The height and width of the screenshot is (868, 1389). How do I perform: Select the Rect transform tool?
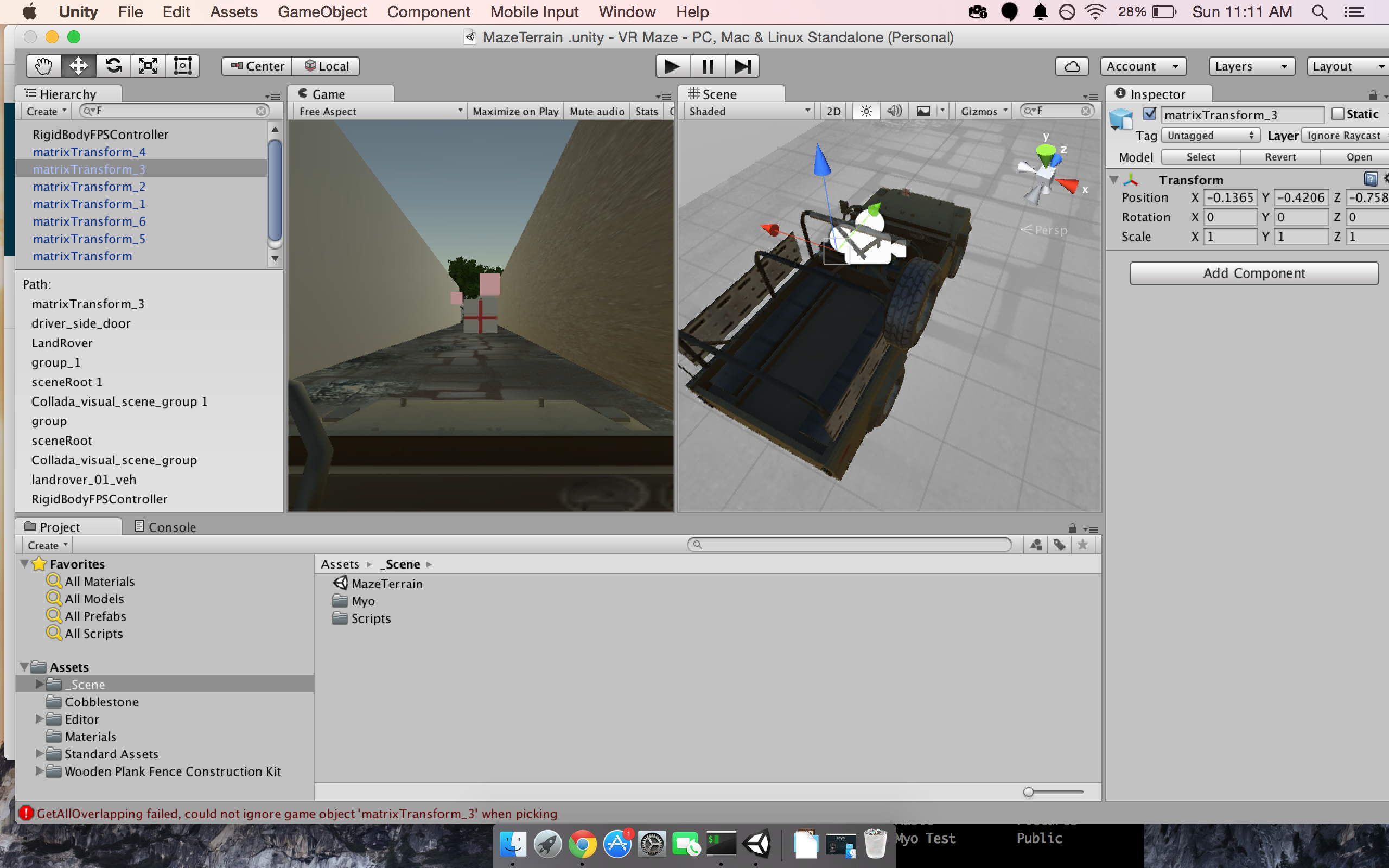point(182,66)
